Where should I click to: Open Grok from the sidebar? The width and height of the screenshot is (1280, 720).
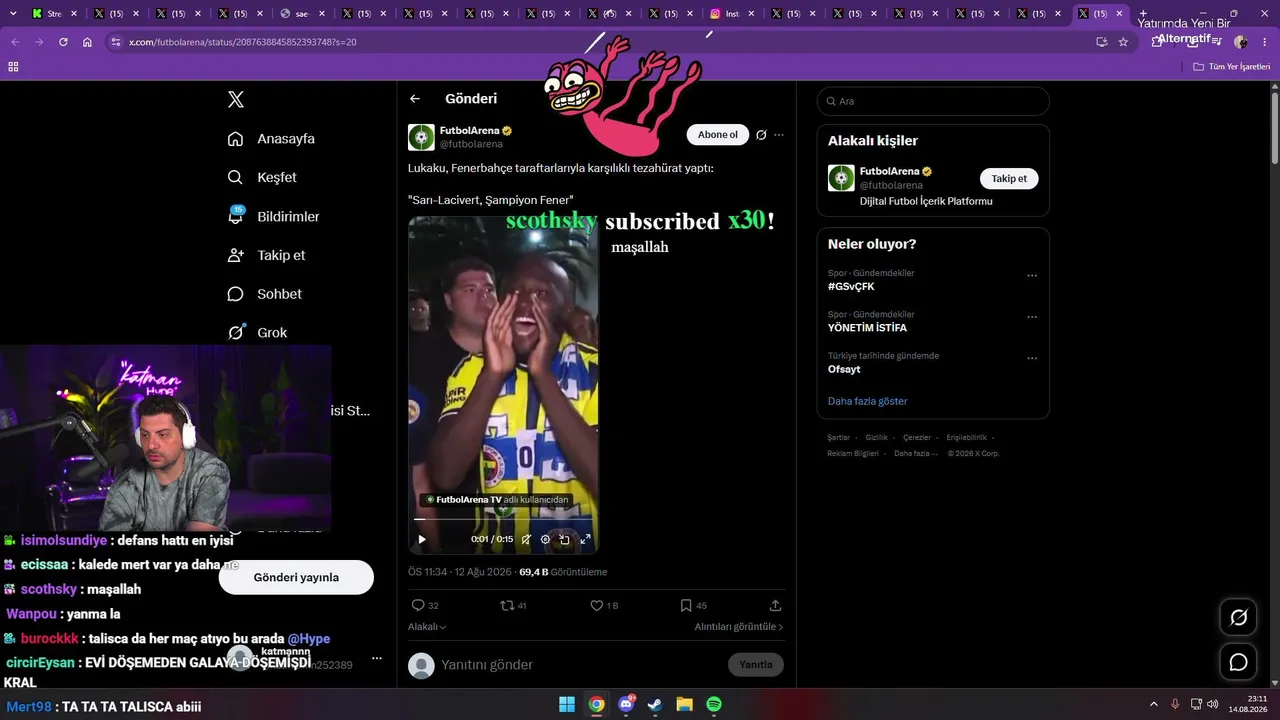tap(257, 332)
